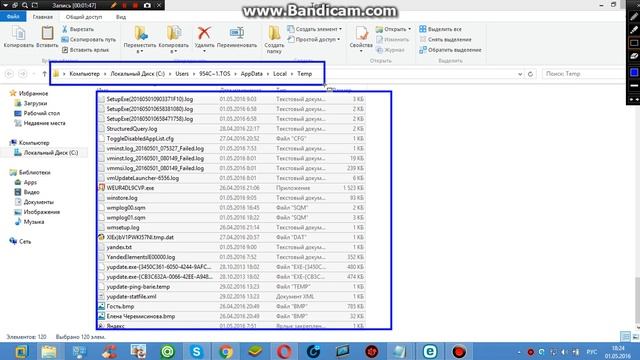Click Журнал in ribbon
Viewport: 640px width, 360px height.
pos(390,50)
